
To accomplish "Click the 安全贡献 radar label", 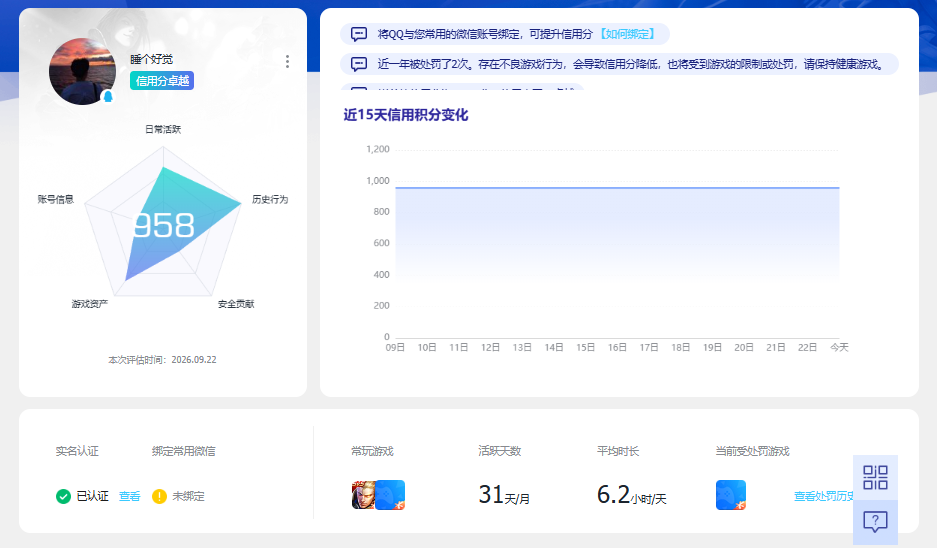I will (236, 304).
